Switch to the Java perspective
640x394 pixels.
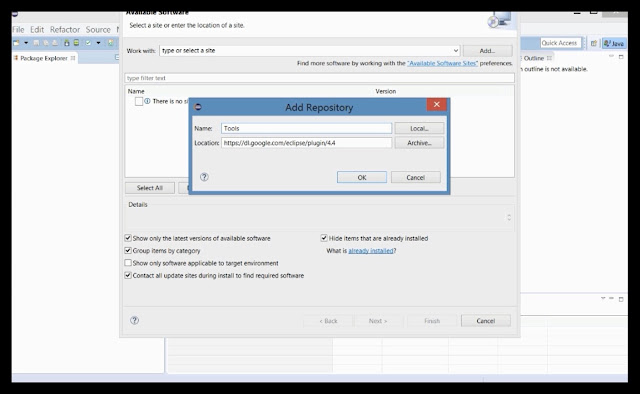[x=614, y=43]
